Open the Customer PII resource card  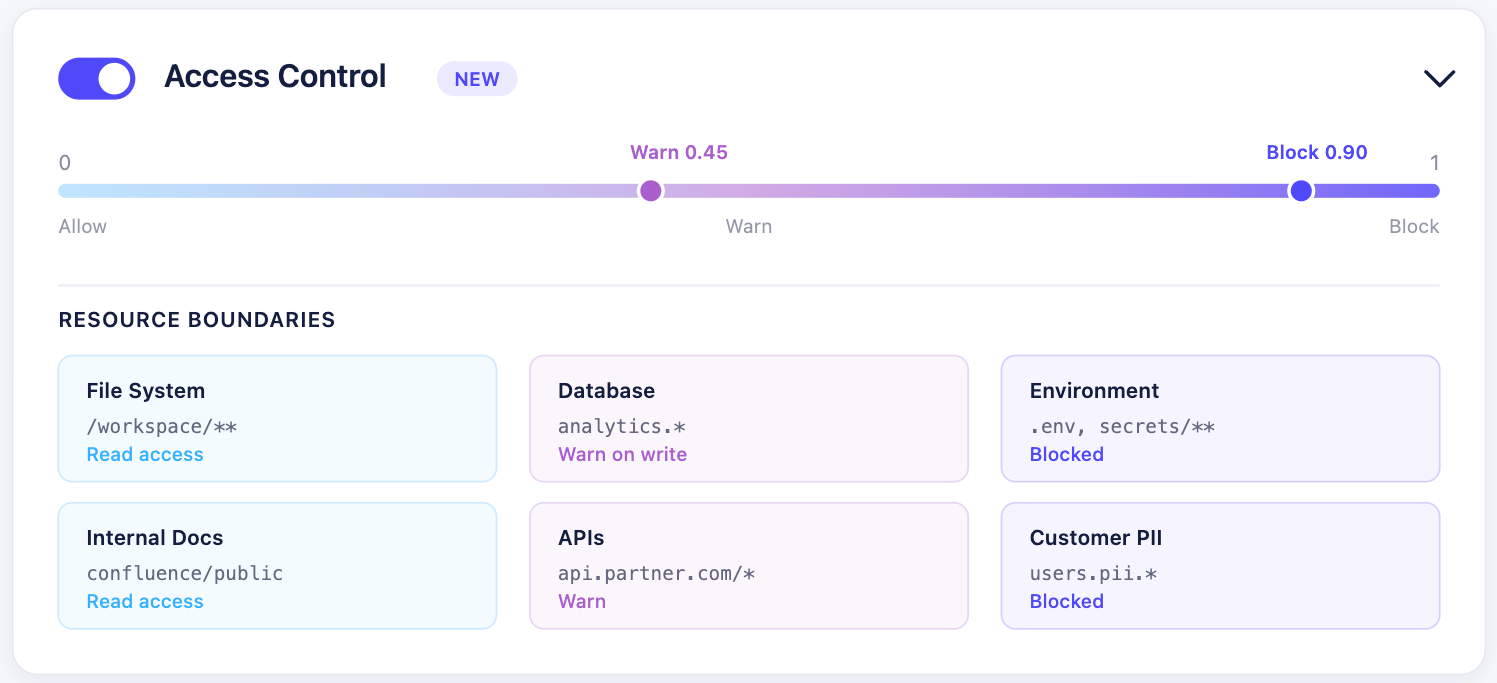click(x=1220, y=565)
